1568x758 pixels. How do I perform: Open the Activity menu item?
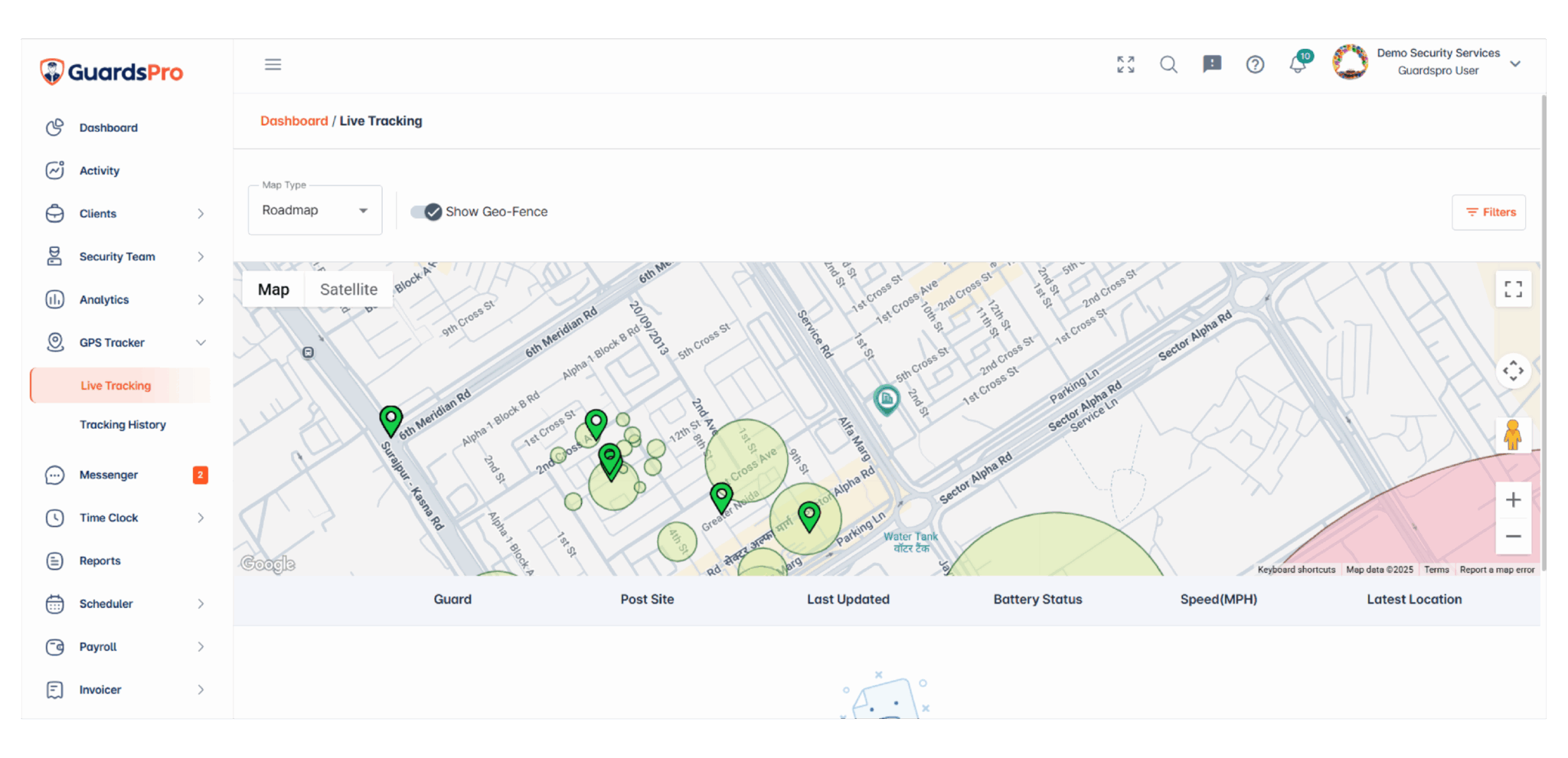(x=100, y=171)
